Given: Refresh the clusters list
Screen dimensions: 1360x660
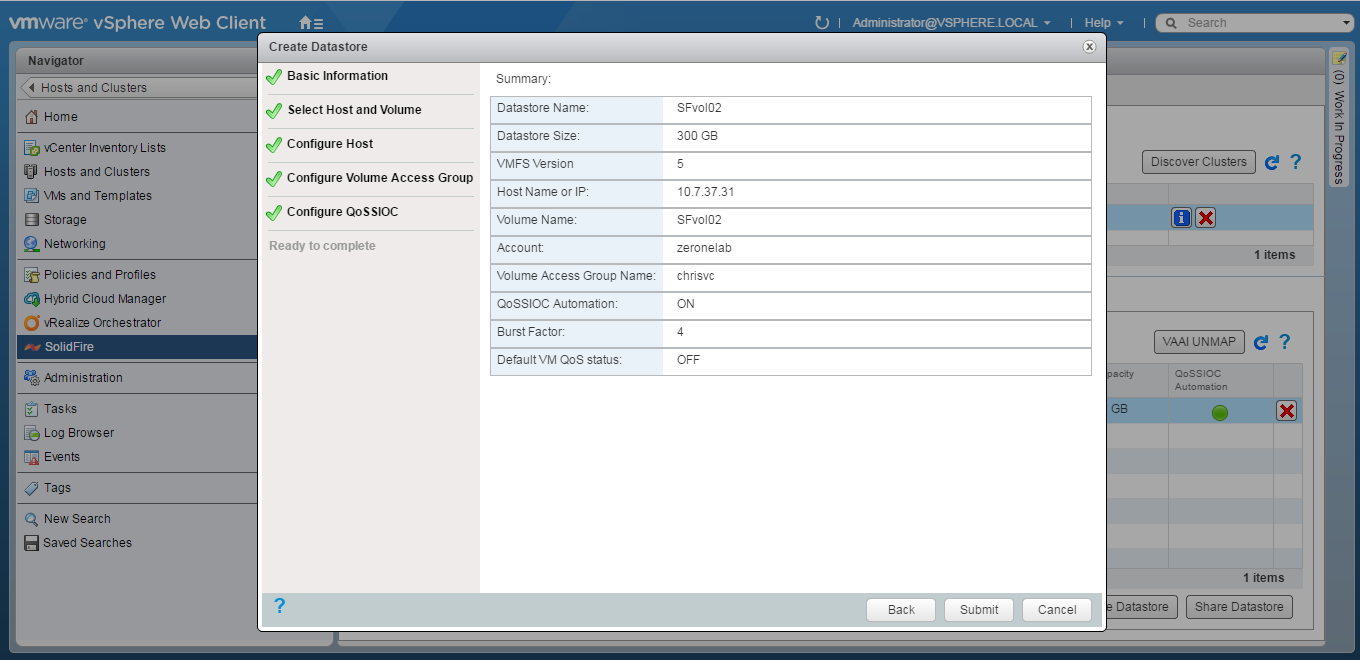Looking at the screenshot, I should (1272, 162).
